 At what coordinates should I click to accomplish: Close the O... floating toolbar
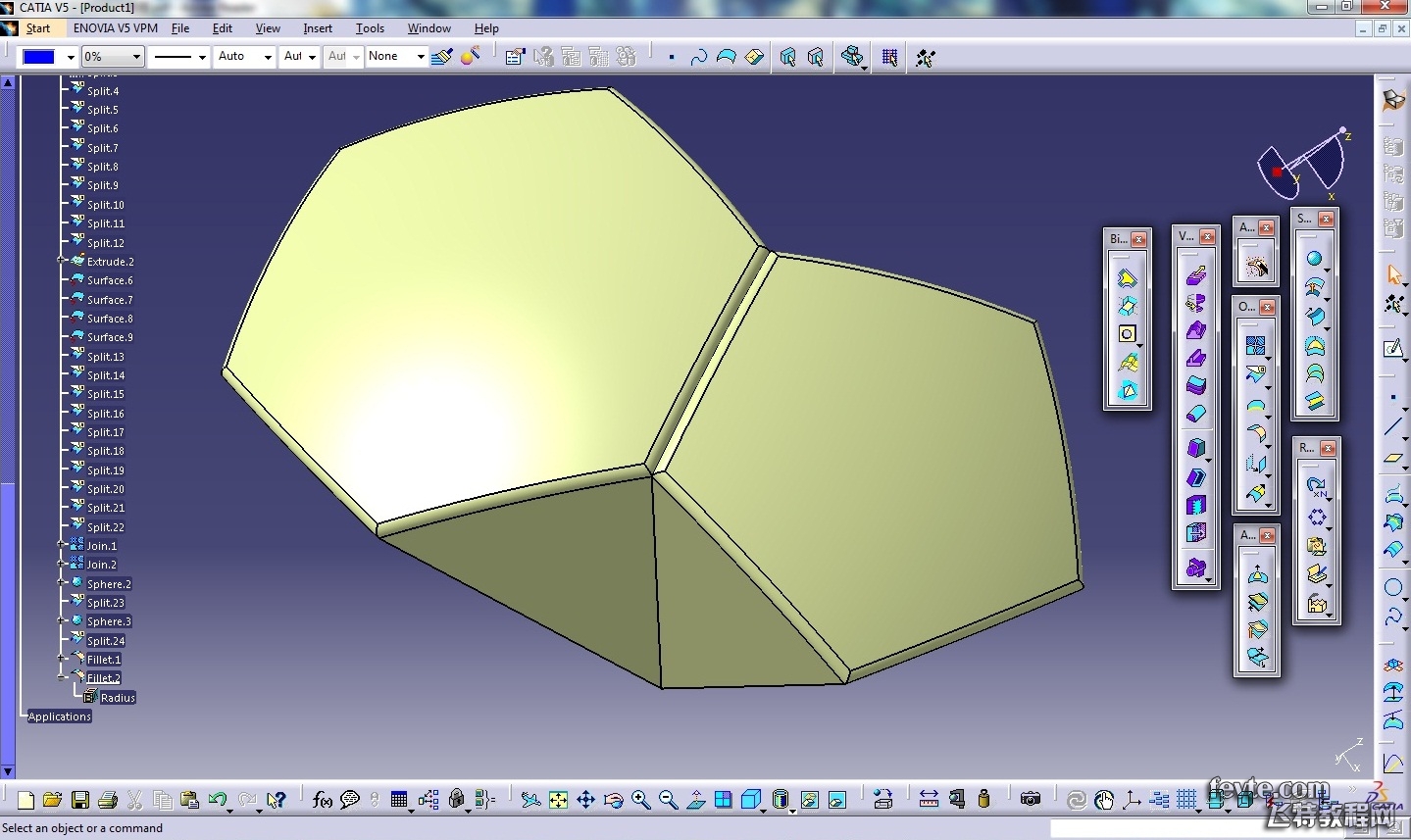coord(1267,307)
